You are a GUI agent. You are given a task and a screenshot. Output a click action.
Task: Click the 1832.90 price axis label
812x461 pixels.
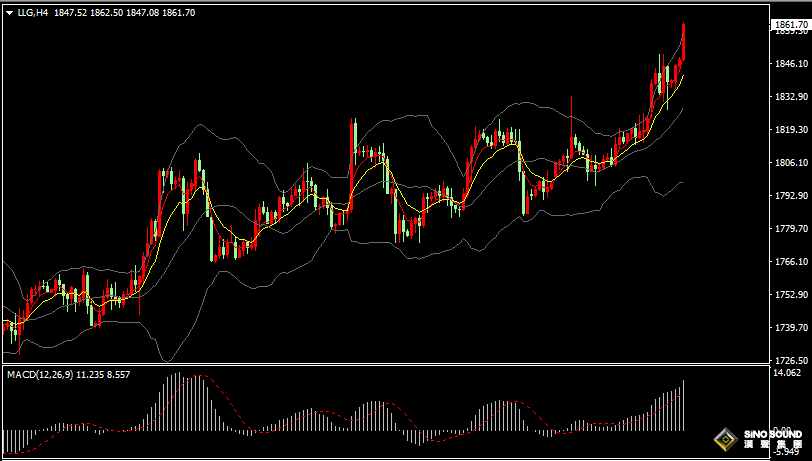(x=790, y=97)
